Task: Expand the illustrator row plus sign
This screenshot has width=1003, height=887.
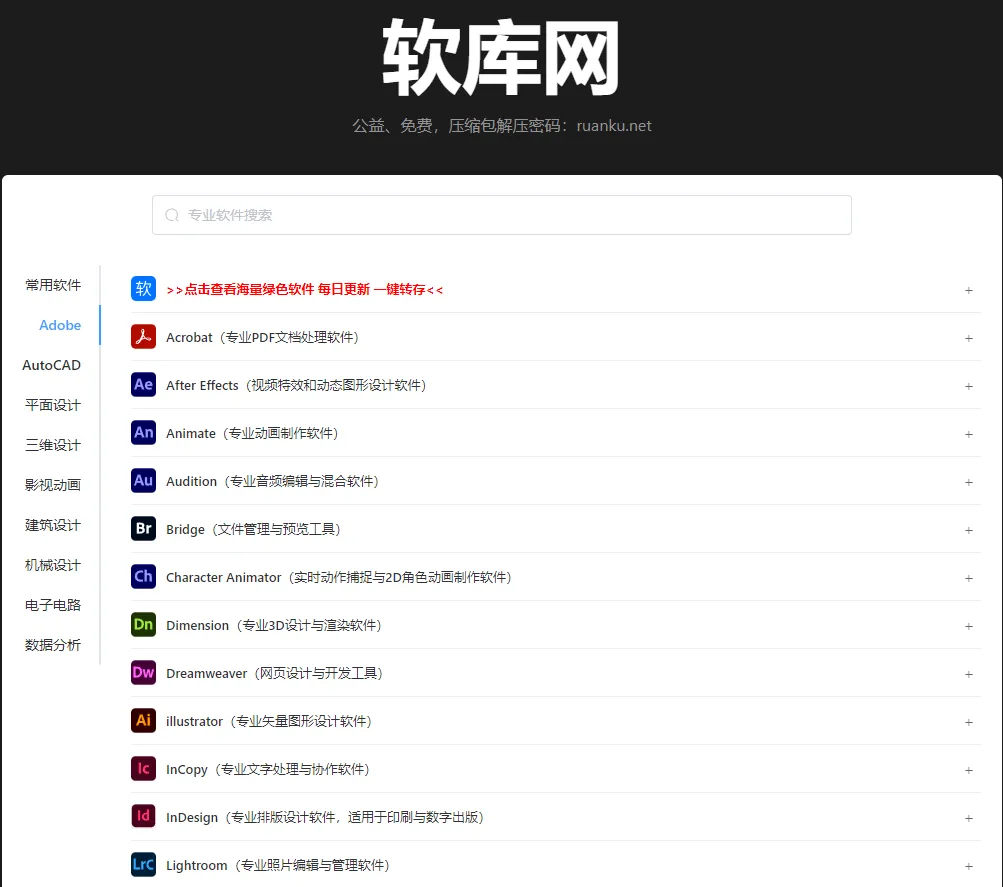Action: tap(968, 722)
